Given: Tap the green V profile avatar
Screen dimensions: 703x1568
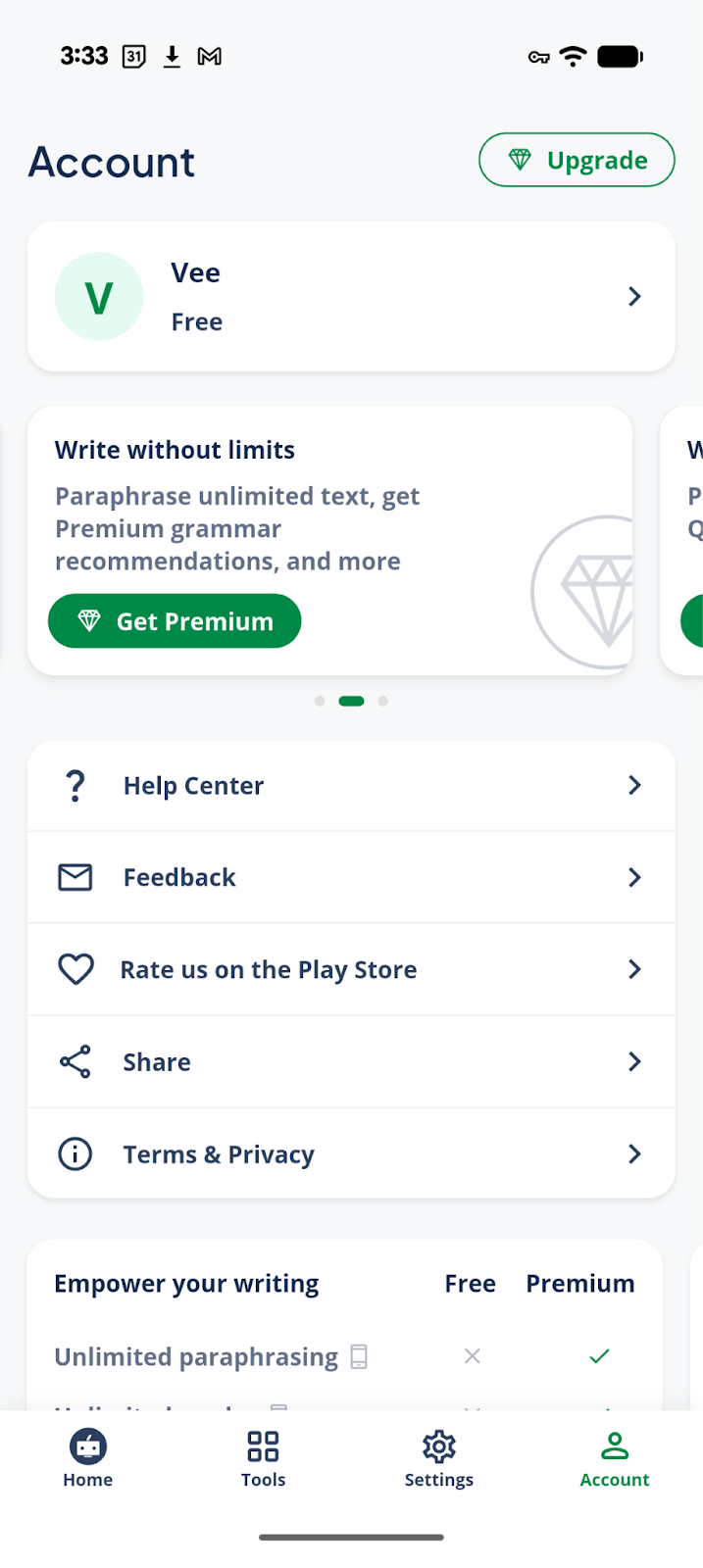Looking at the screenshot, I should coord(99,297).
